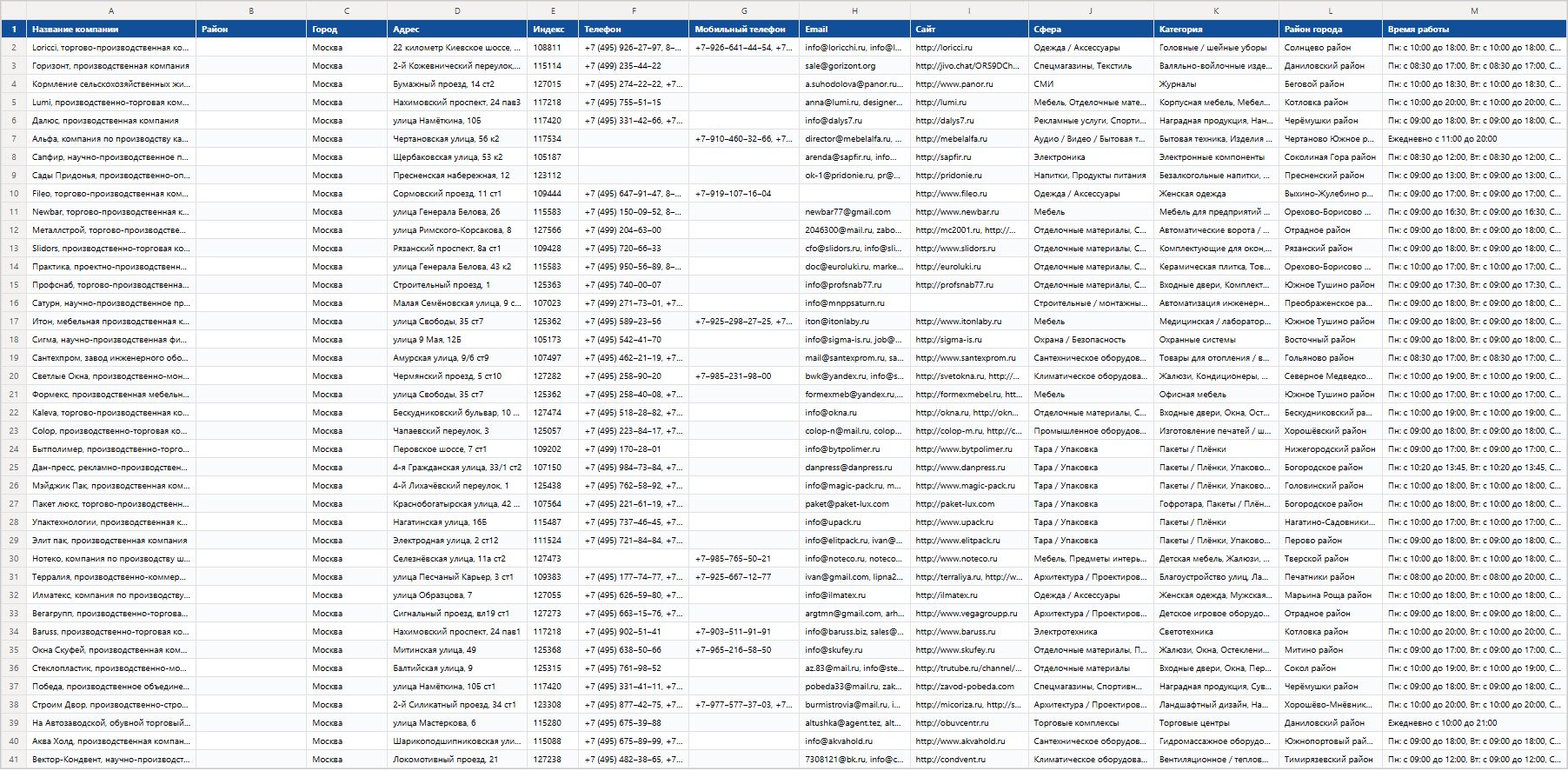Screen dimensions: 1568x784
Task: Select address 'Бумажный проезд, 14 ст2'
Action: coord(457,84)
